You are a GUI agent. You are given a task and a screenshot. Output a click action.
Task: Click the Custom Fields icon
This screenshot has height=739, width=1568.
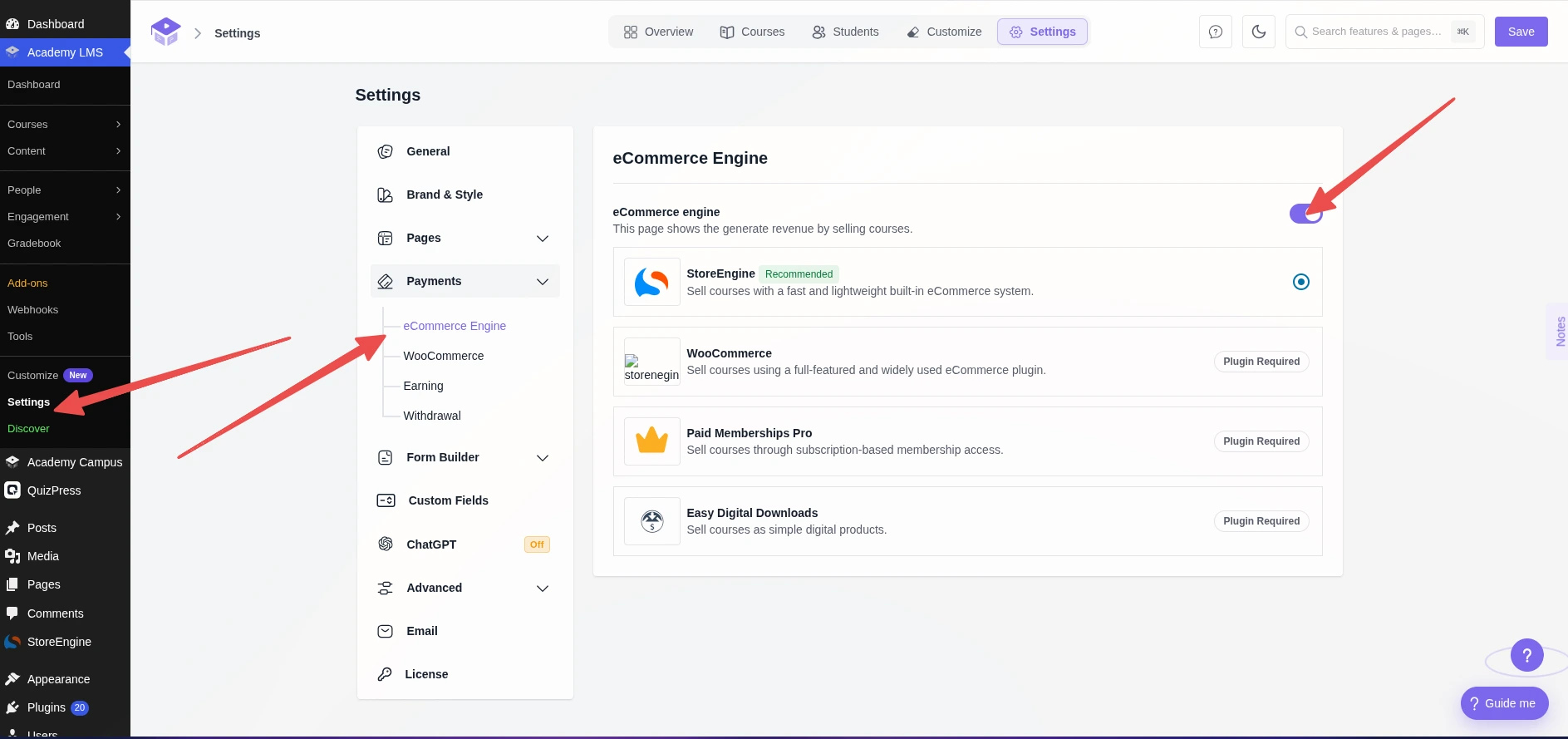click(386, 500)
